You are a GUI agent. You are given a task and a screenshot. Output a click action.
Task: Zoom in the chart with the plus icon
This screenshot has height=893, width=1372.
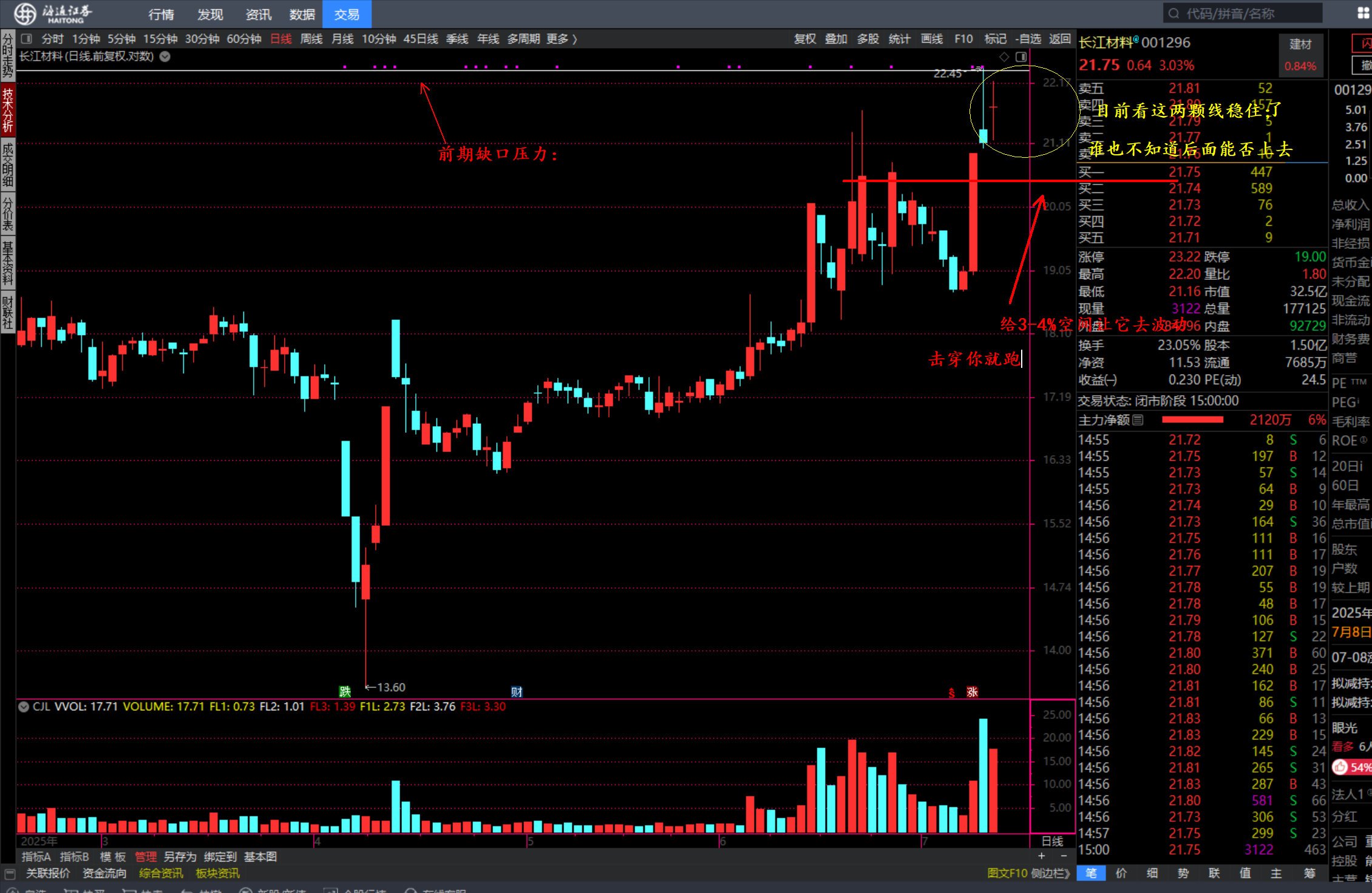coord(1042,855)
